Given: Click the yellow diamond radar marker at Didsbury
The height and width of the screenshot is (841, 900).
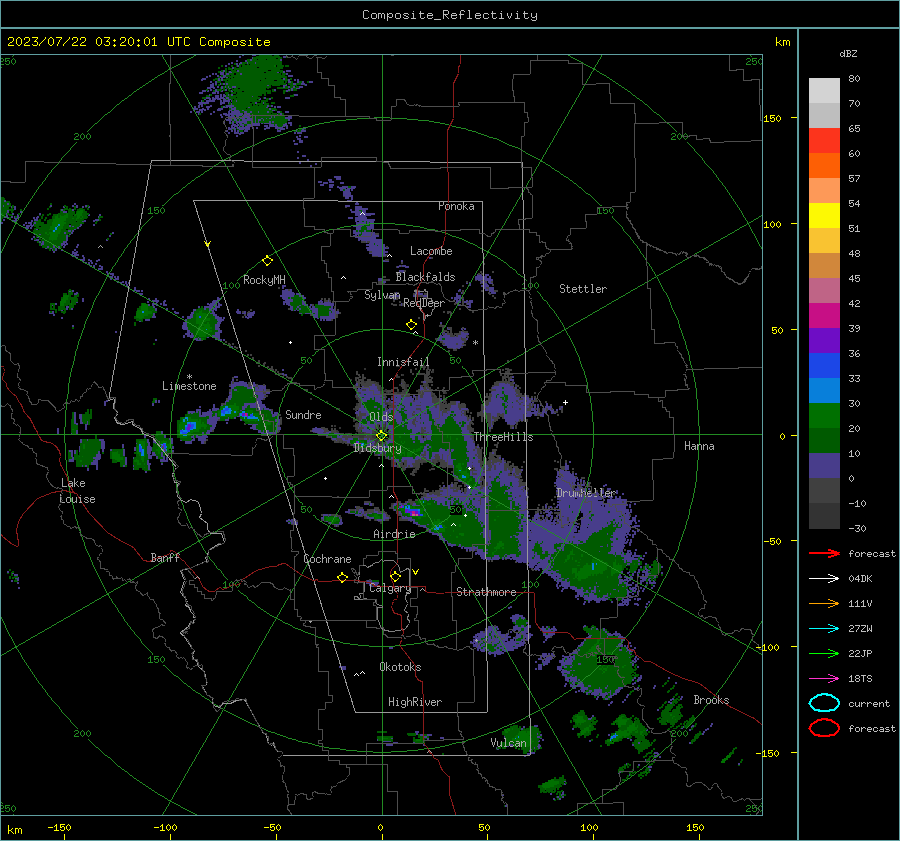Looking at the screenshot, I should pos(381,436).
